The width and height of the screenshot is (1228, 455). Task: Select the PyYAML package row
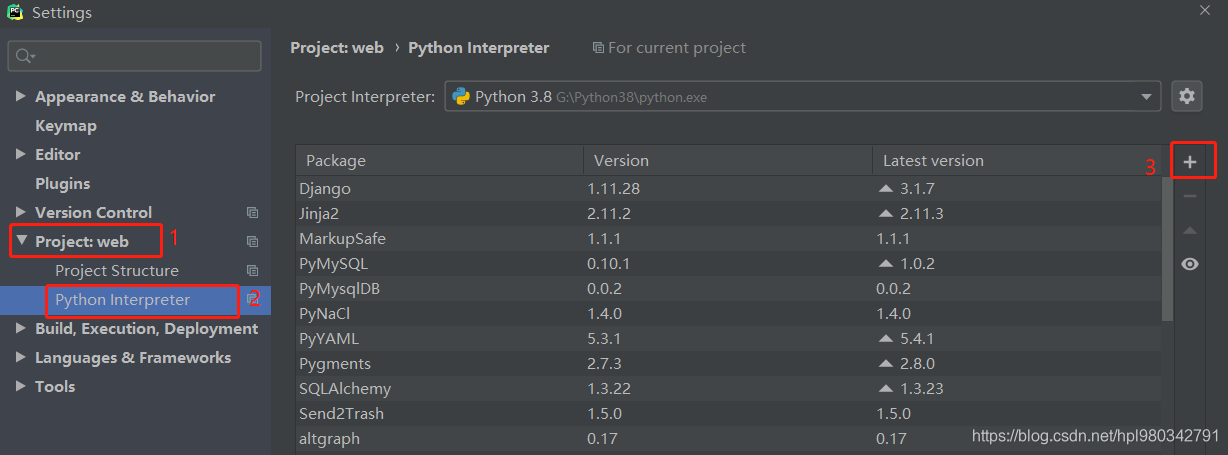(x=729, y=338)
